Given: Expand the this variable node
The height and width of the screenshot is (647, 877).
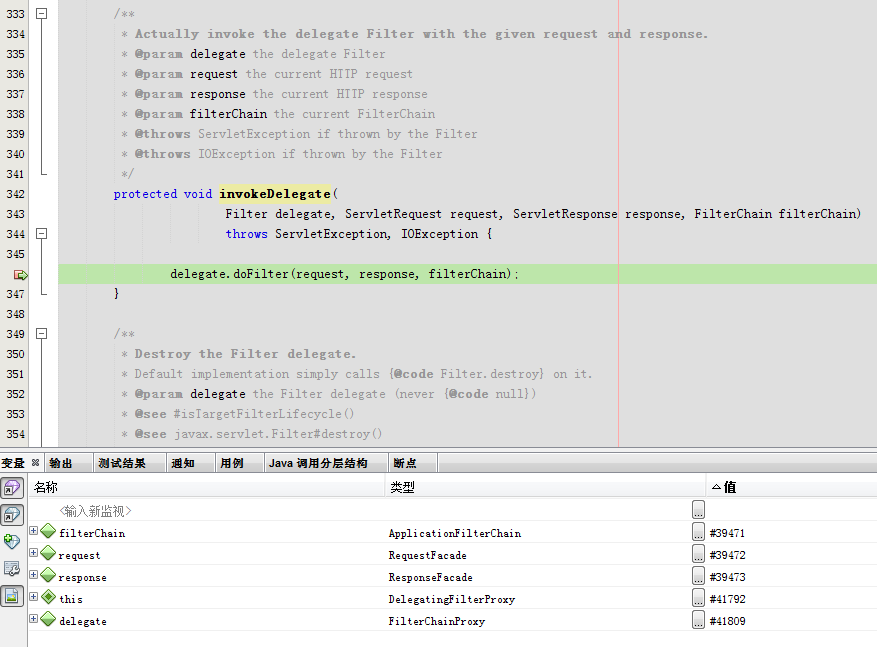Looking at the screenshot, I should point(34,597).
